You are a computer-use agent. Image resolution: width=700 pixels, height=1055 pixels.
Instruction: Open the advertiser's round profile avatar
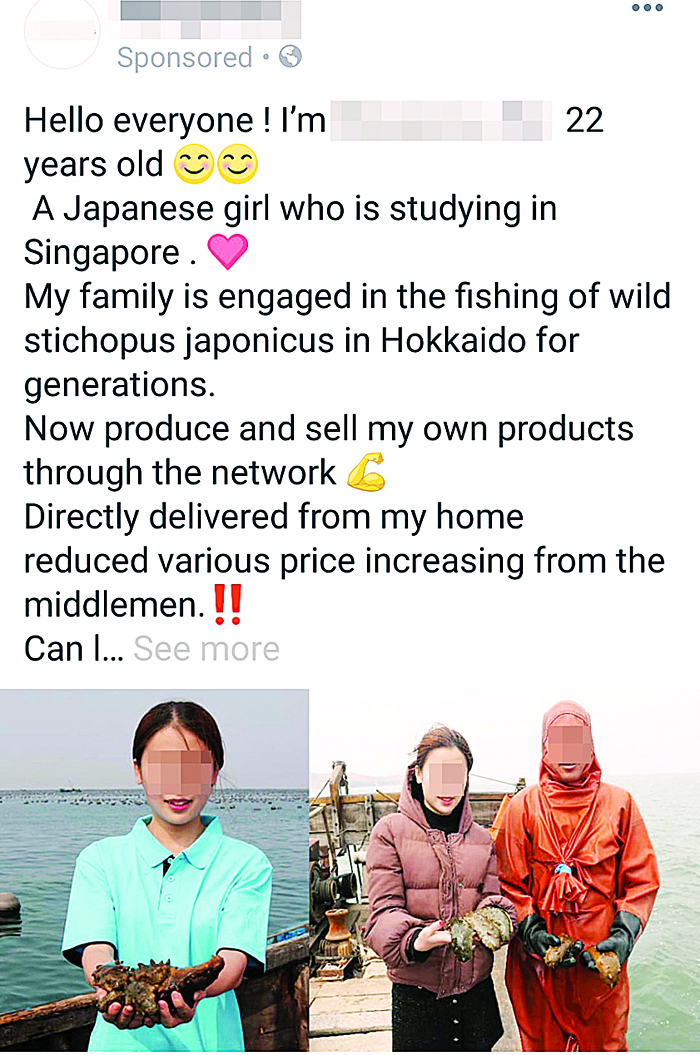62,32
